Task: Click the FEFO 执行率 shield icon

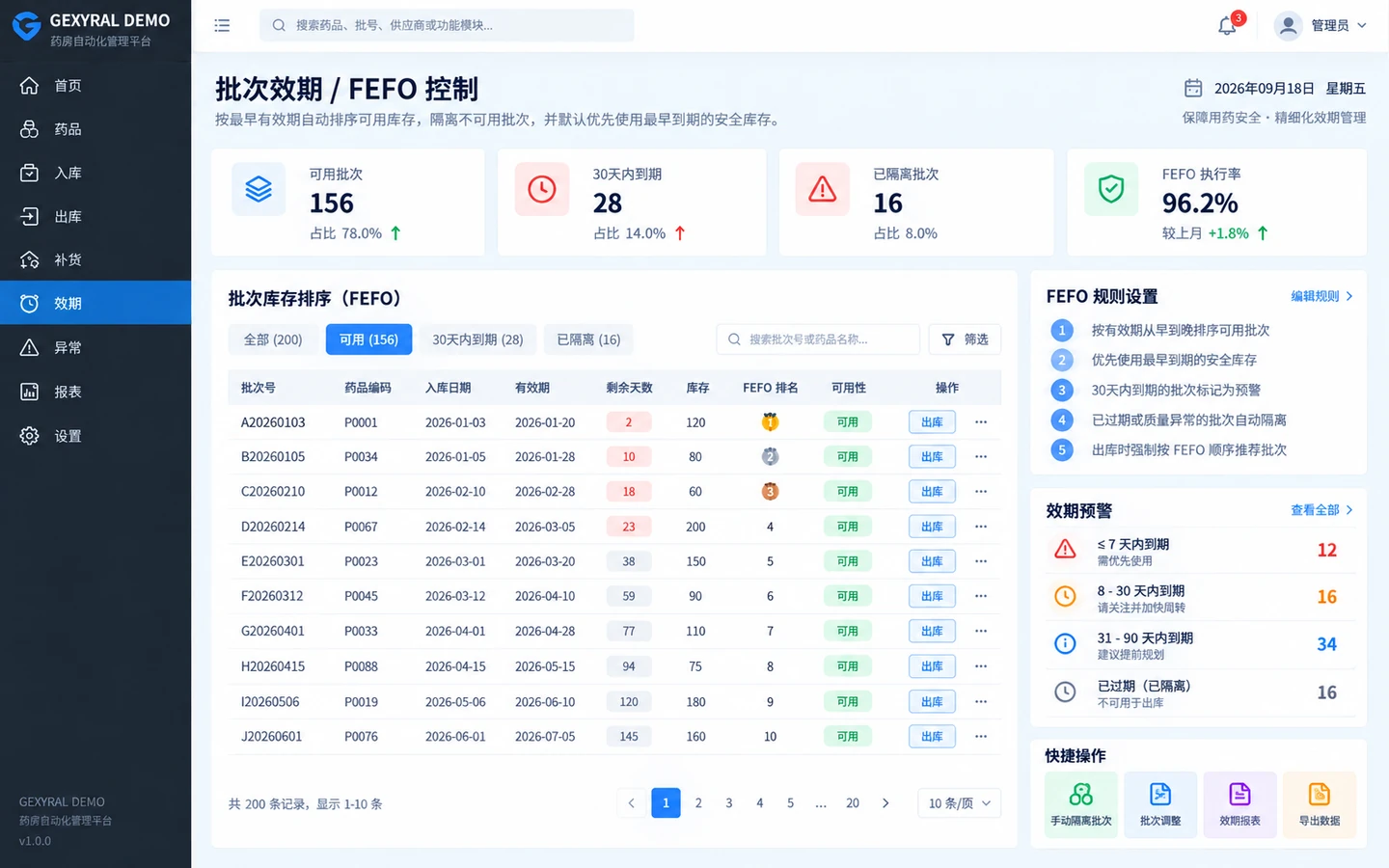Action: coord(1111,189)
